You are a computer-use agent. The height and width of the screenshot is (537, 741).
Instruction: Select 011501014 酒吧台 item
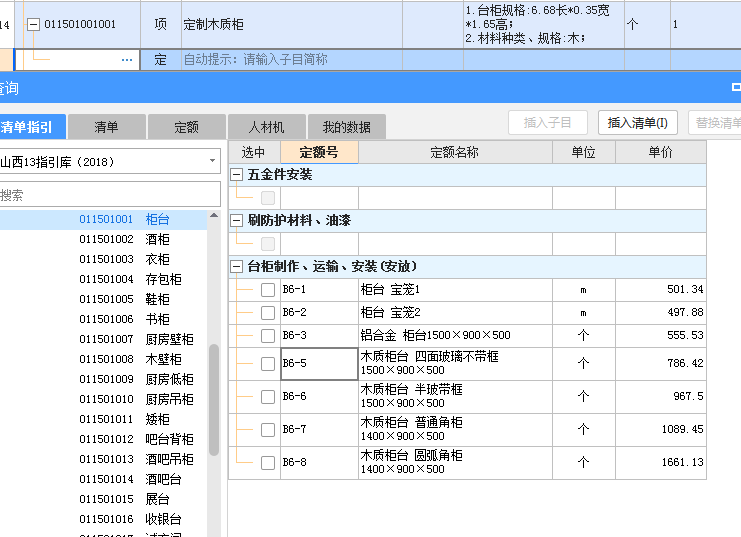(103, 479)
